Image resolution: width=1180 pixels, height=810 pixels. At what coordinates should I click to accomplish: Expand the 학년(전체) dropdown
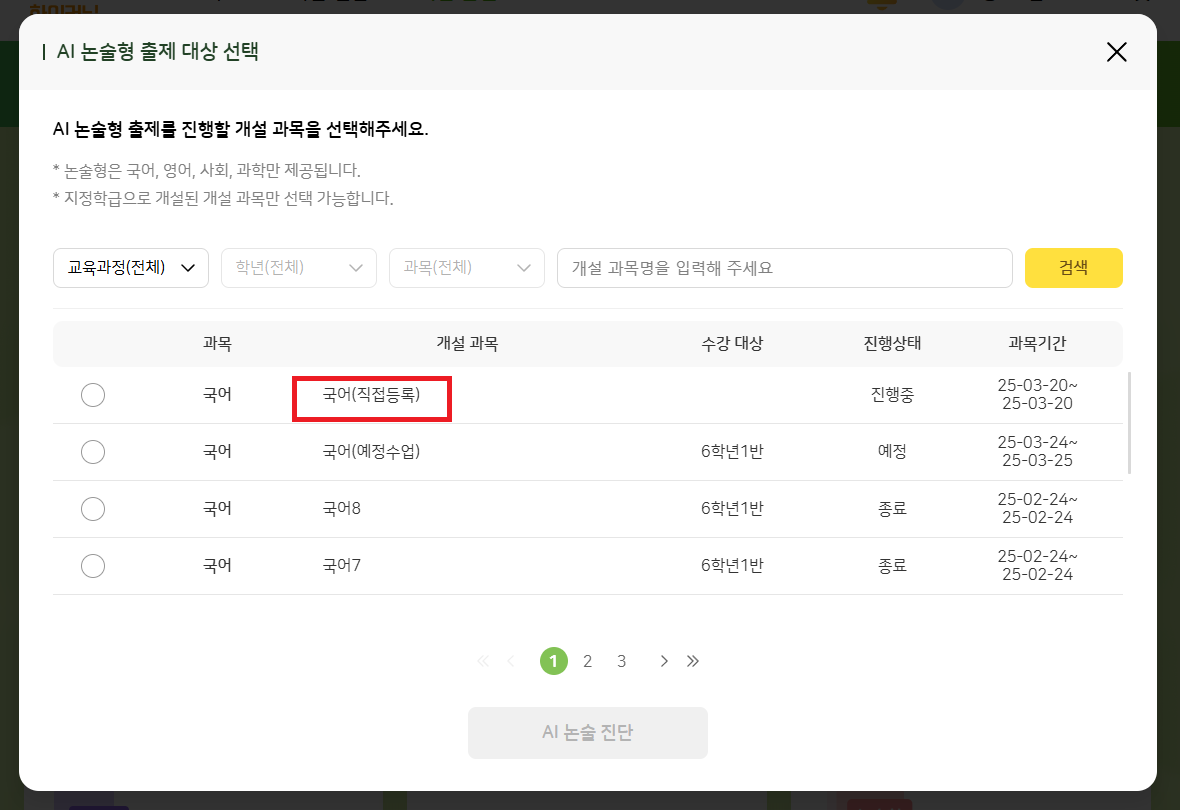[x=299, y=268]
